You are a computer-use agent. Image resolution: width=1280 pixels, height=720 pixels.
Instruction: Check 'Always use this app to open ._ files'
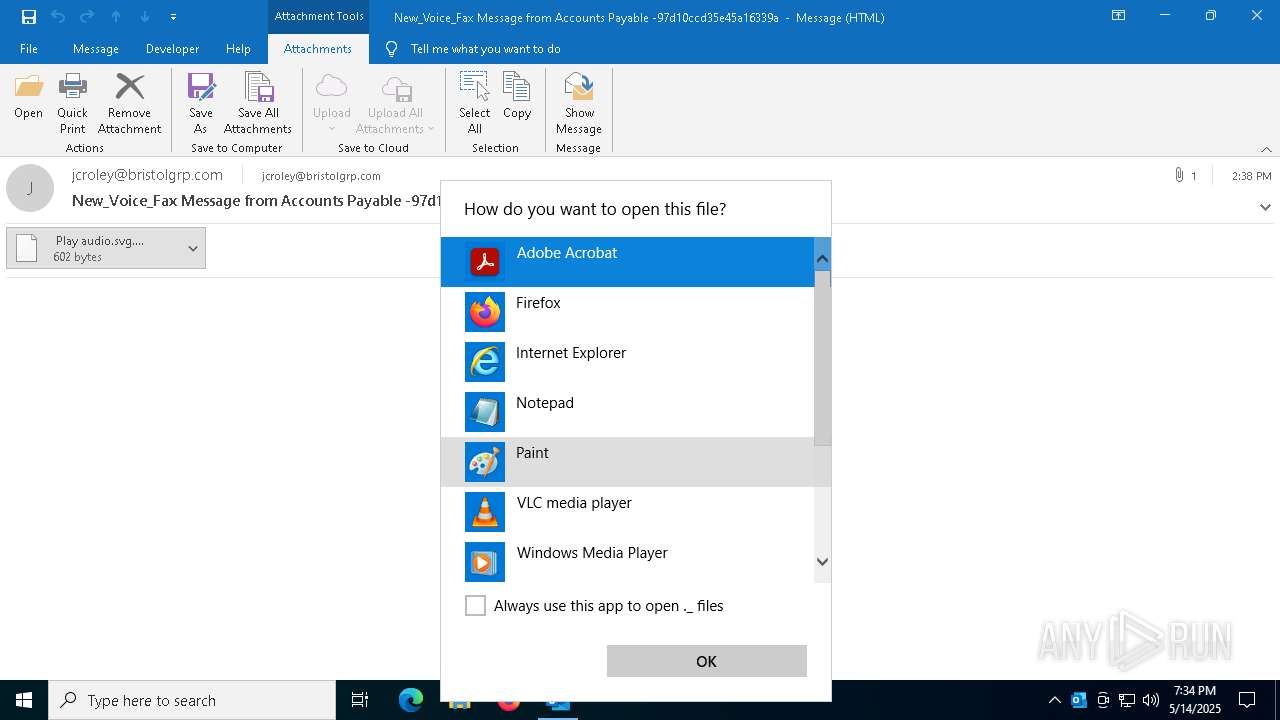[475, 606]
